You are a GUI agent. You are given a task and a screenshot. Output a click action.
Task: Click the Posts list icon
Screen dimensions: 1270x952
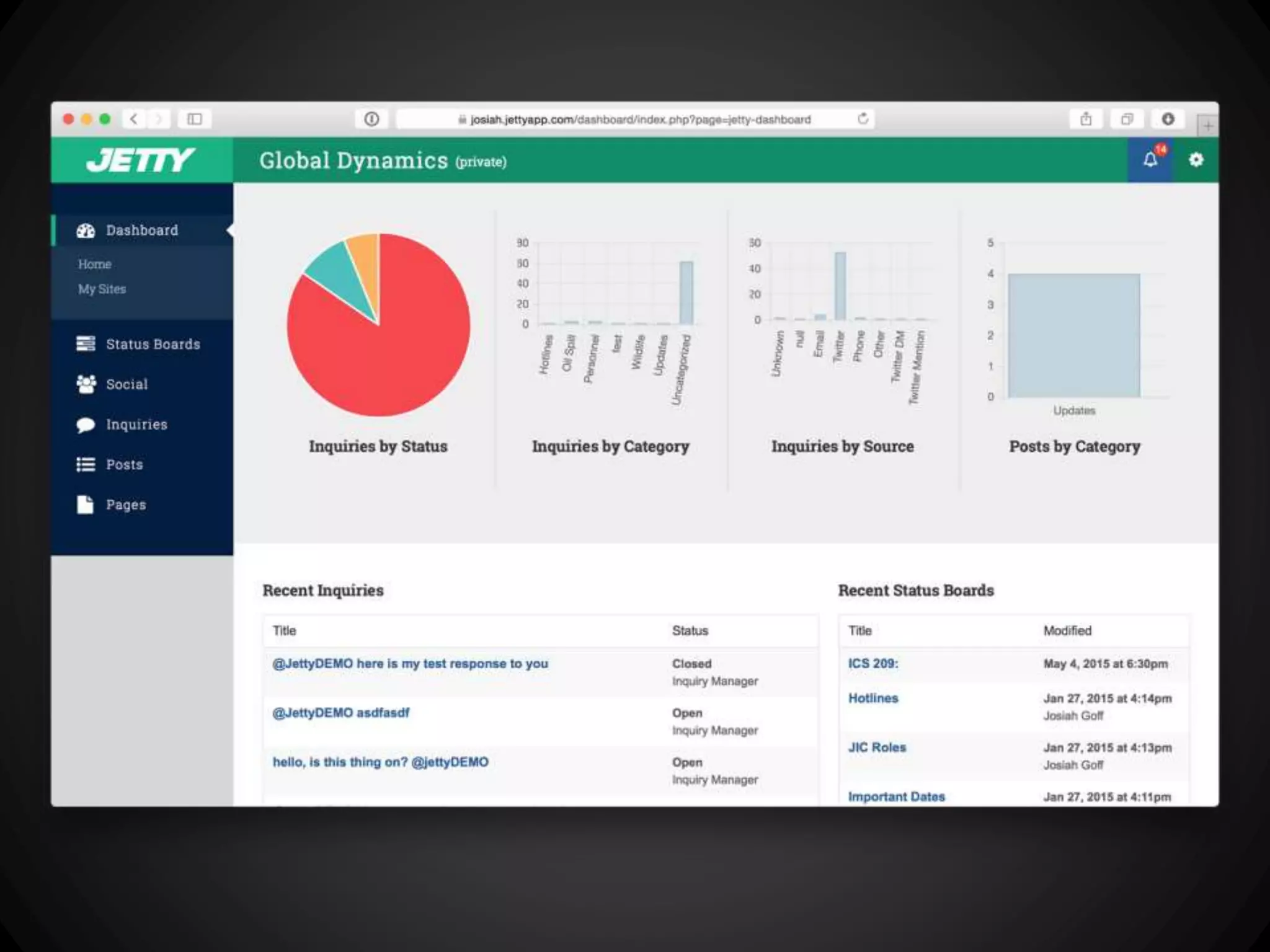(x=86, y=465)
